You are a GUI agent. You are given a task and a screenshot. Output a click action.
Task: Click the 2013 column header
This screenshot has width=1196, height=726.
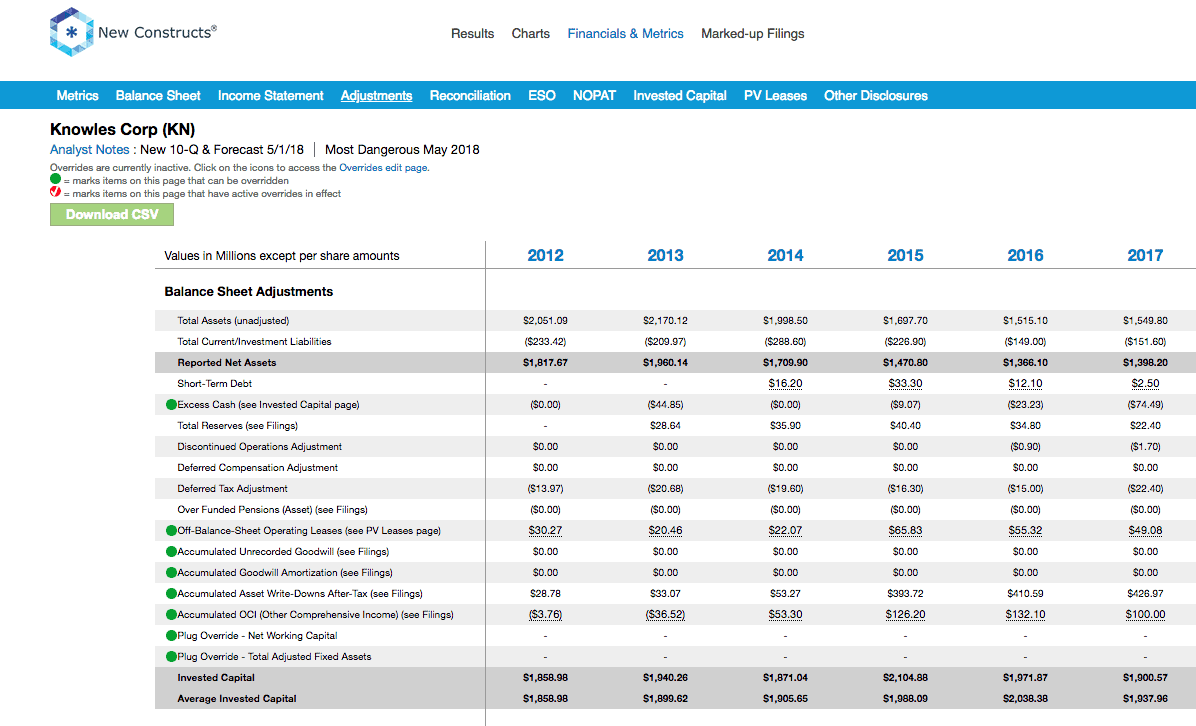[665, 255]
